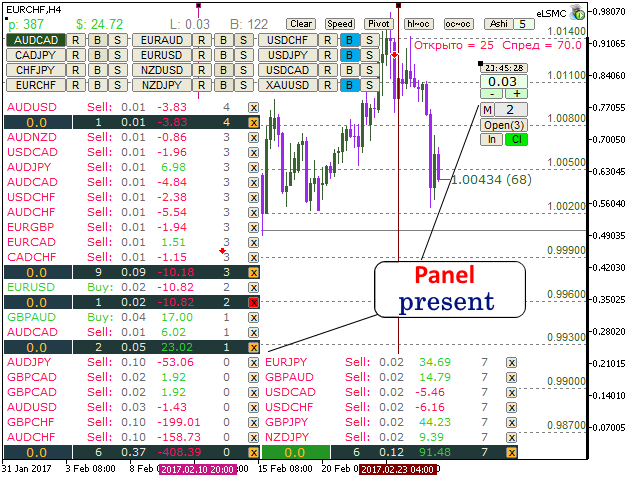This screenshot has height=480, width=640.
Task: Click the S button for EURUSD
Action: tap(244, 56)
